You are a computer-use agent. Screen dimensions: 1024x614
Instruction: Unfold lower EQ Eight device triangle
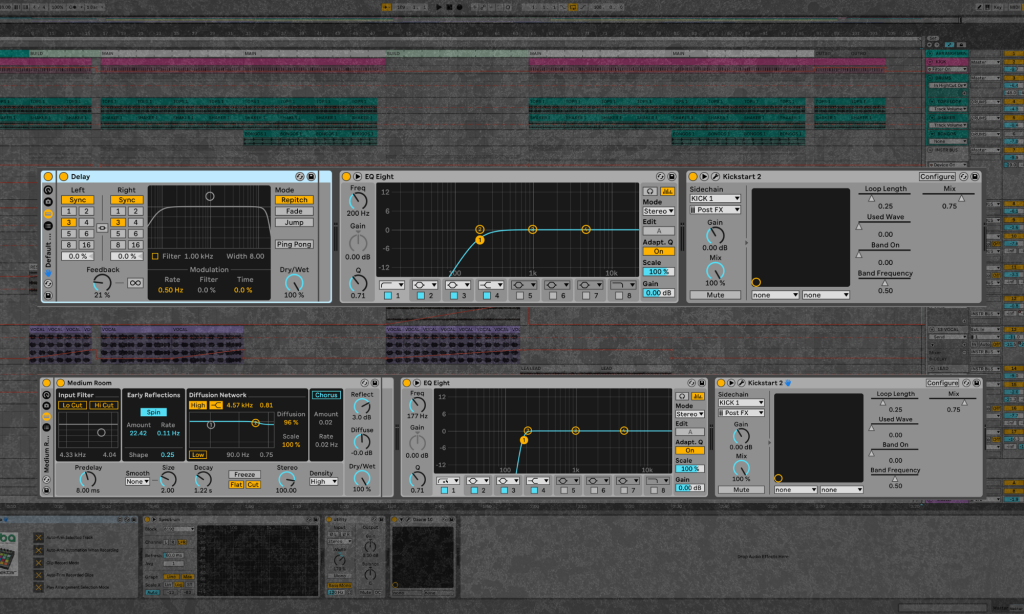click(417, 383)
